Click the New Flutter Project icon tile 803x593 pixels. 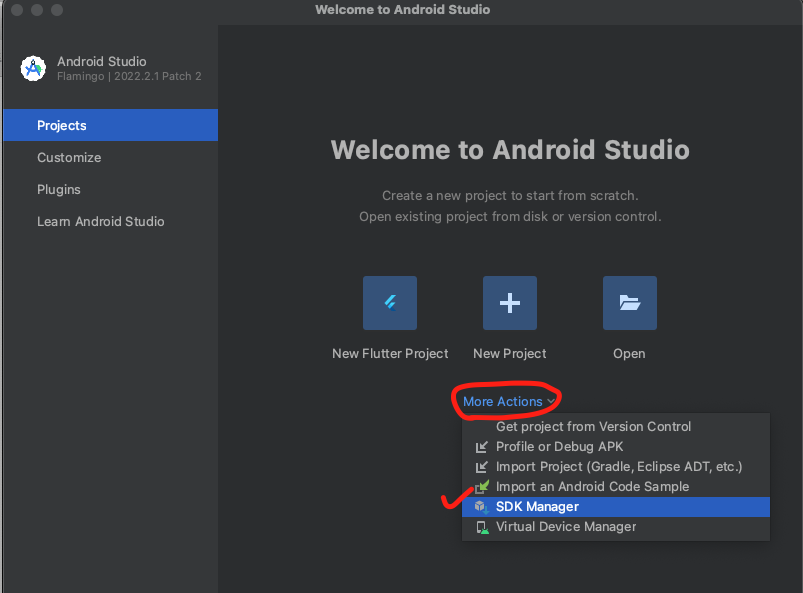[390, 303]
